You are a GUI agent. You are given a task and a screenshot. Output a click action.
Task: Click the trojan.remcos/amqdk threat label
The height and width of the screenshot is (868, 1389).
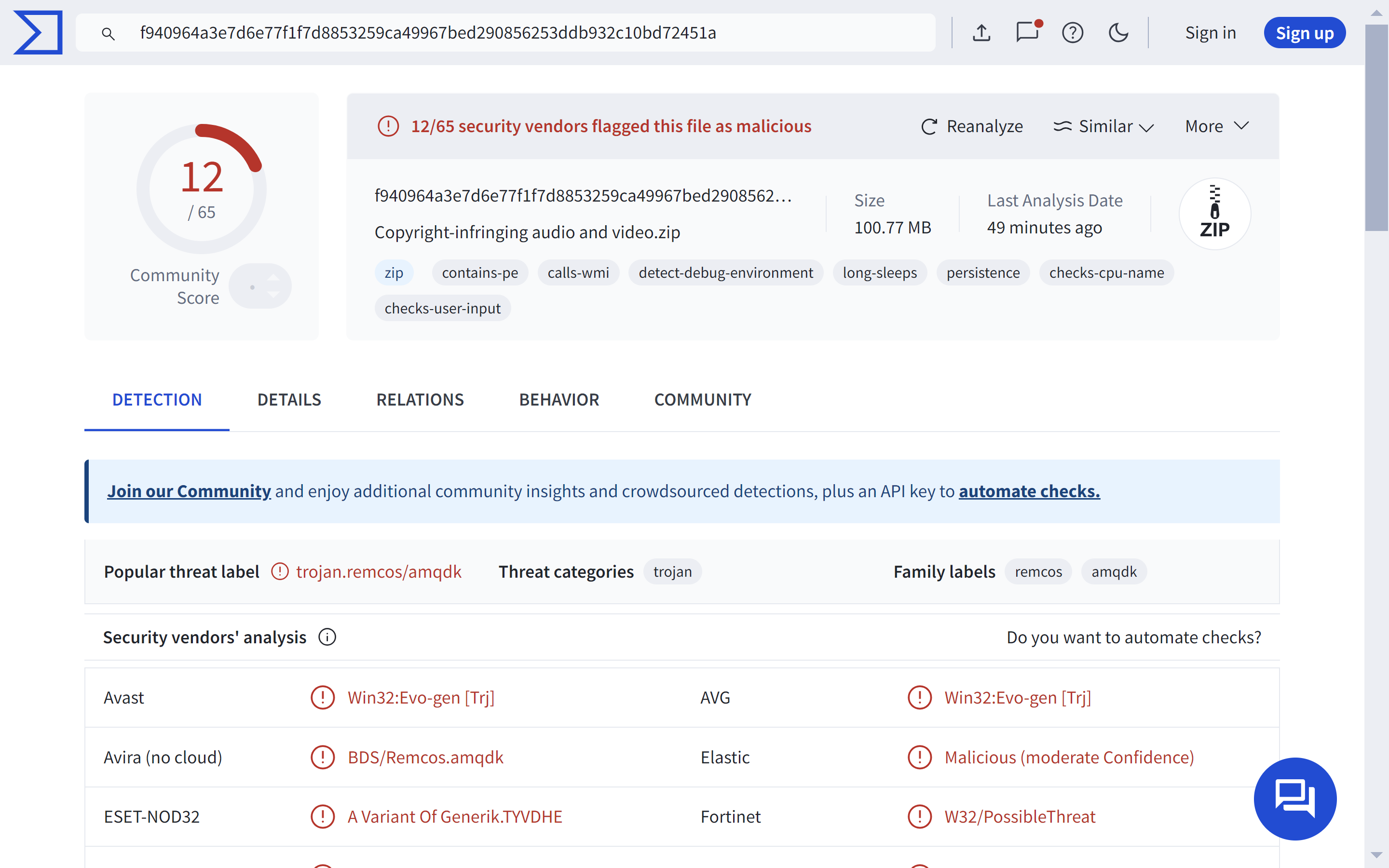[x=379, y=571]
